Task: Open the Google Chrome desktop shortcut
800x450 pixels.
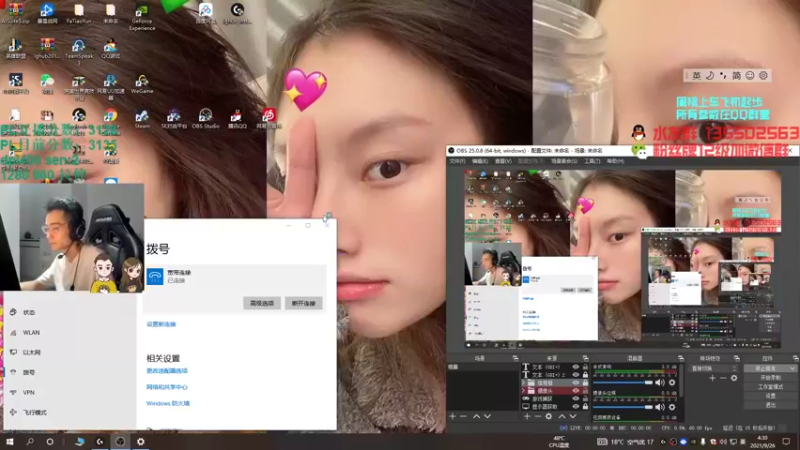Action: [x=110, y=117]
